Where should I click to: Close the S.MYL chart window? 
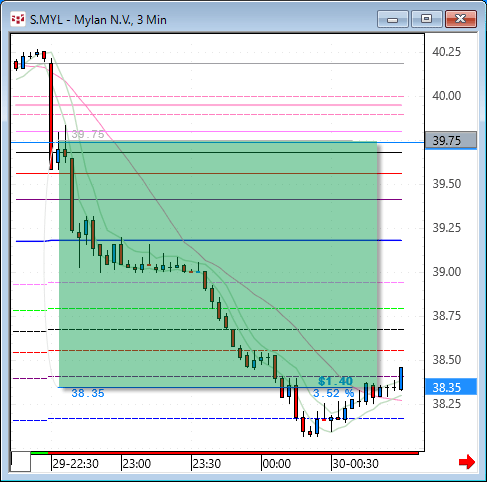point(461,19)
